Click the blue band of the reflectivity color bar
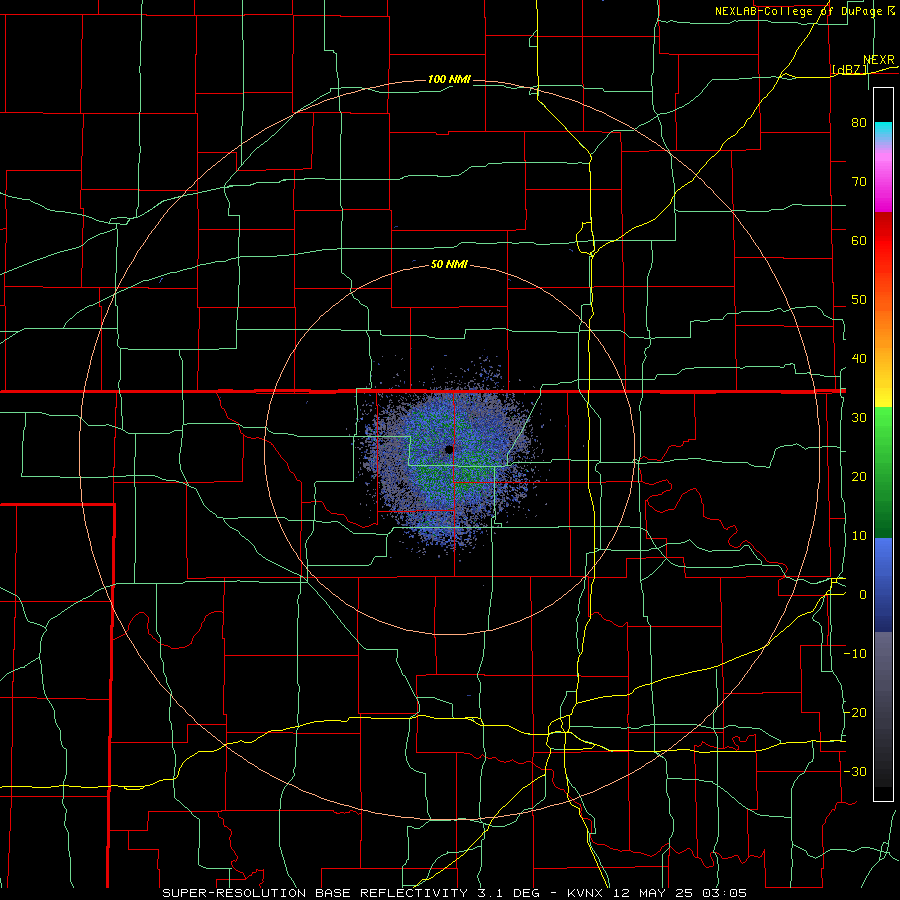This screenshot has height=900, width=900. pos(883,584)
